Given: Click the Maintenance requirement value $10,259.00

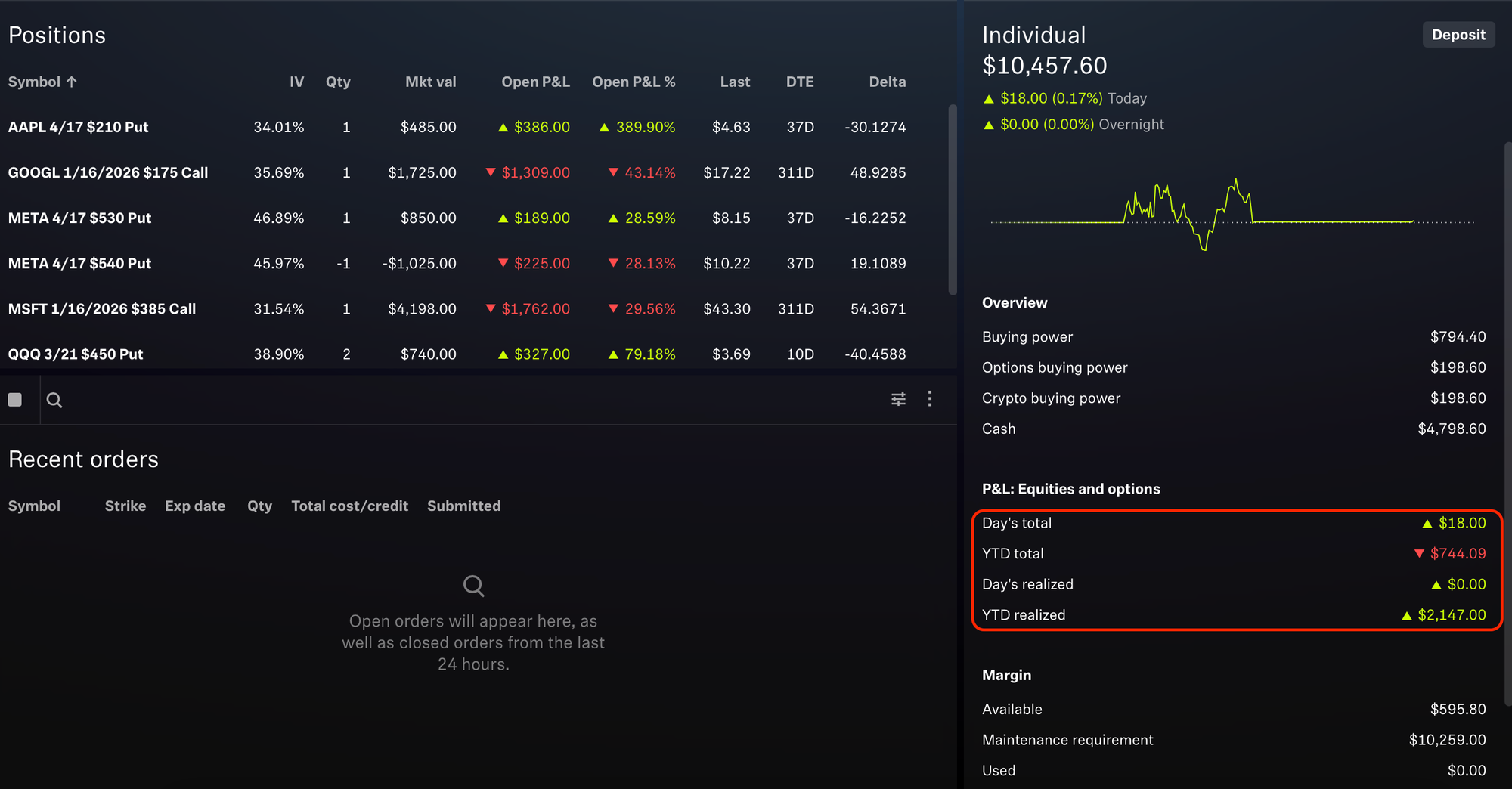Looking at the screenshot, I should [x=1447, y=740].
